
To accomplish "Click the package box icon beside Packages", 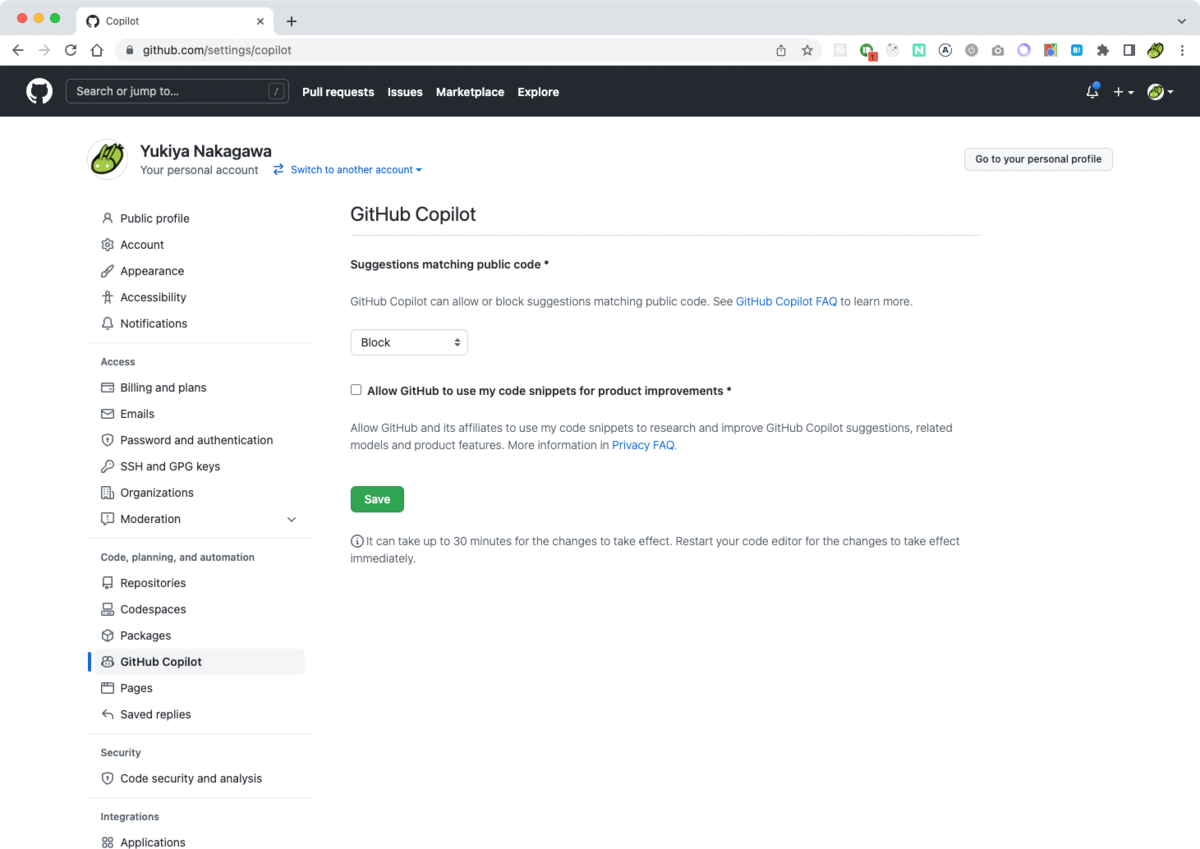I will point(107,635).
